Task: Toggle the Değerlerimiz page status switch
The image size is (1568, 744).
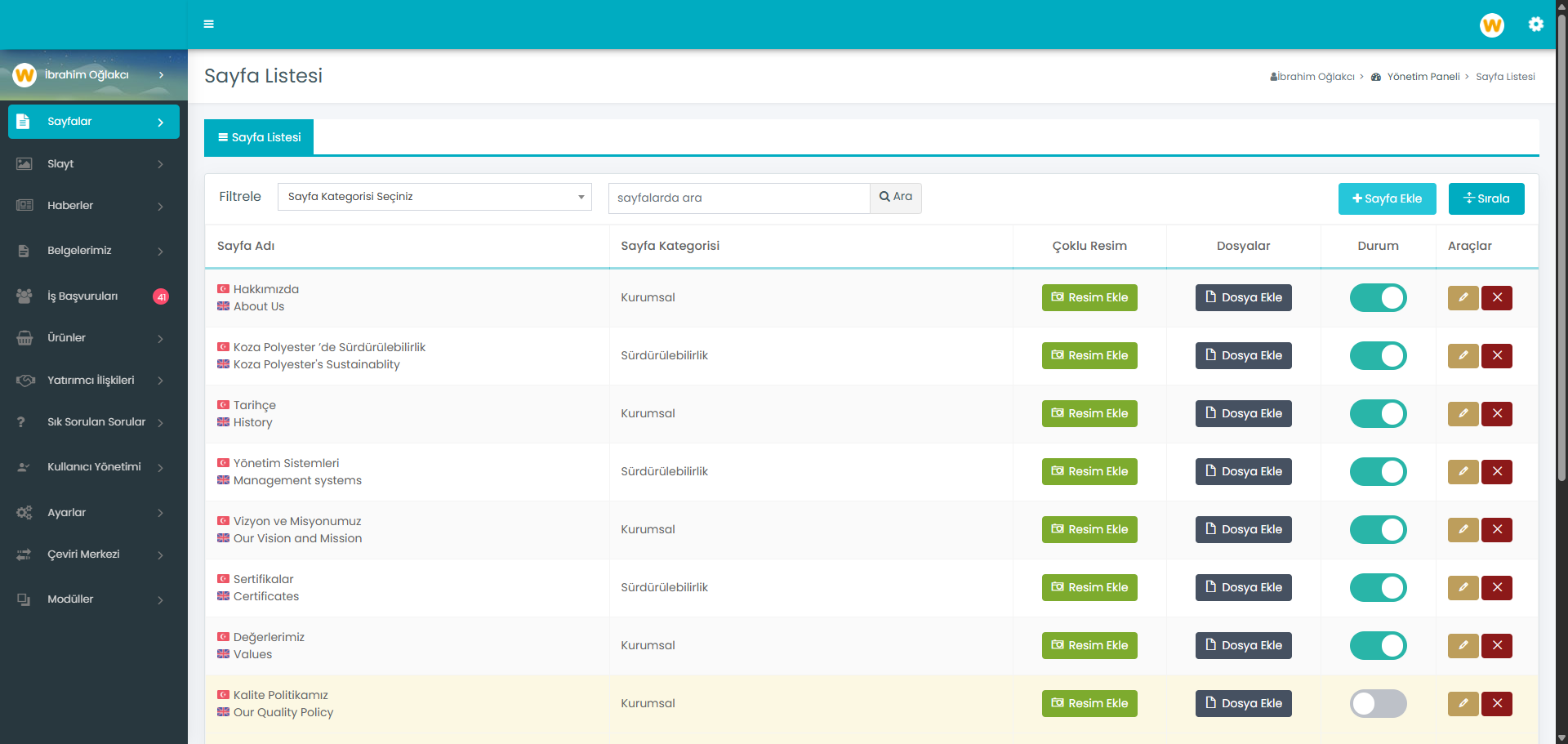Action: coord(1379,646)
